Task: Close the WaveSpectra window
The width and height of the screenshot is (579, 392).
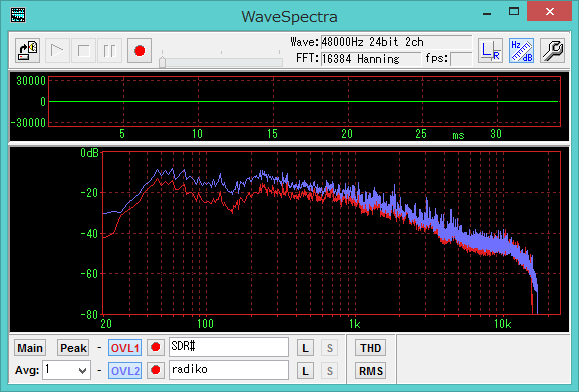Action: point(549,12)
